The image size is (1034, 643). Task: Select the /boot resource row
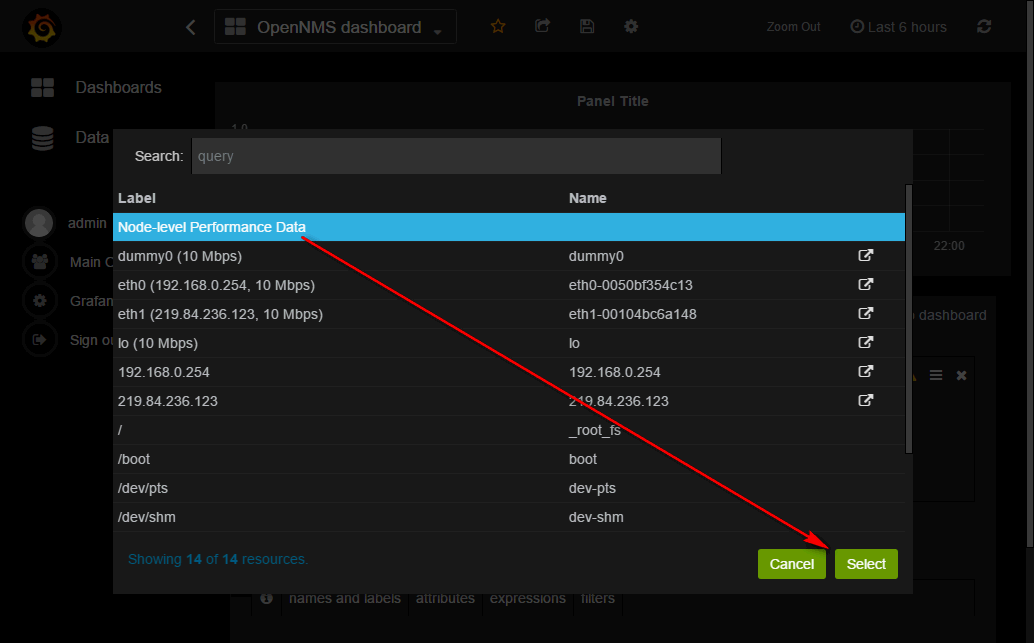(508, 459)
